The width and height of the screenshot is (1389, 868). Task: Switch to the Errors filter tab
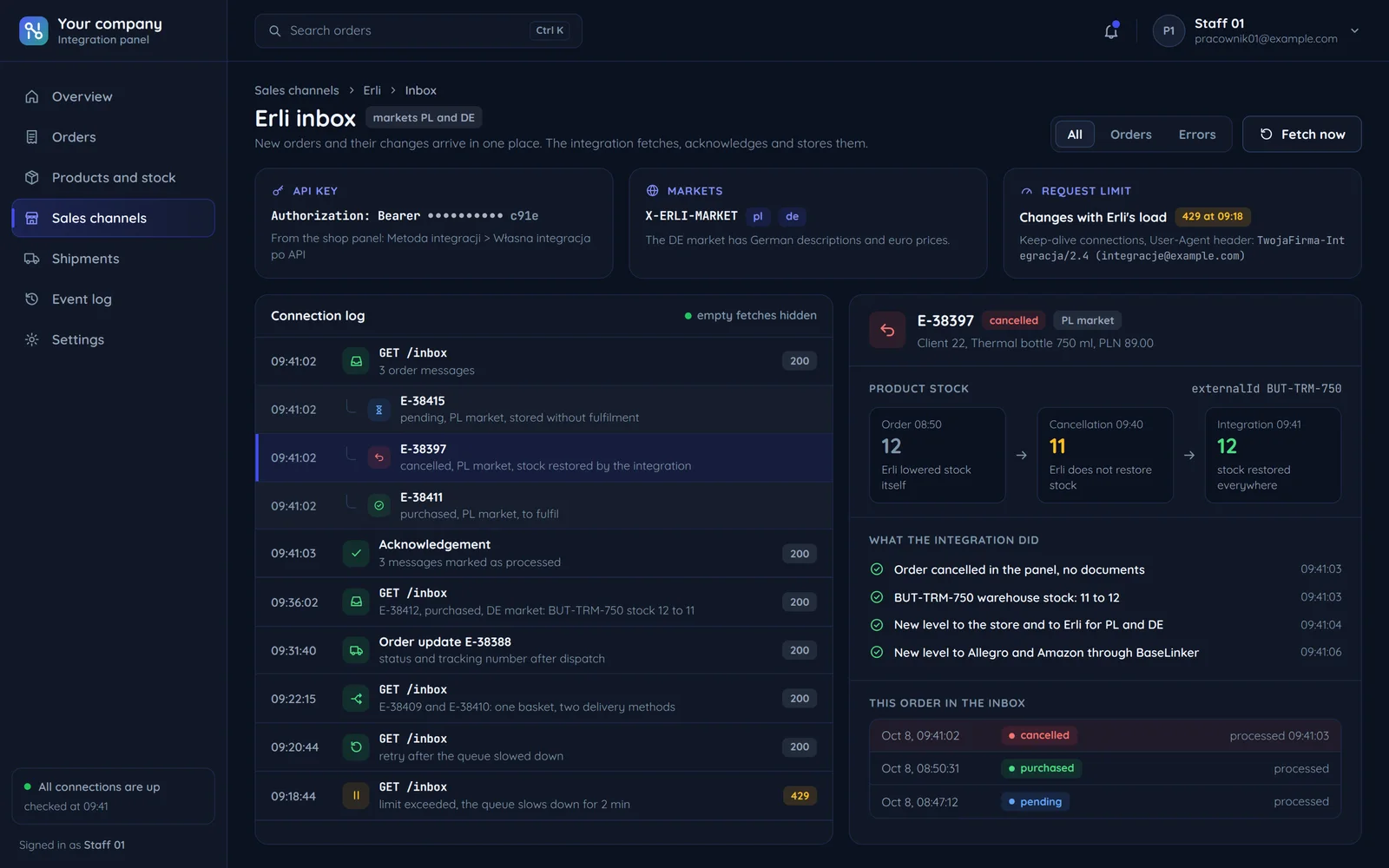coord(1197,135)
